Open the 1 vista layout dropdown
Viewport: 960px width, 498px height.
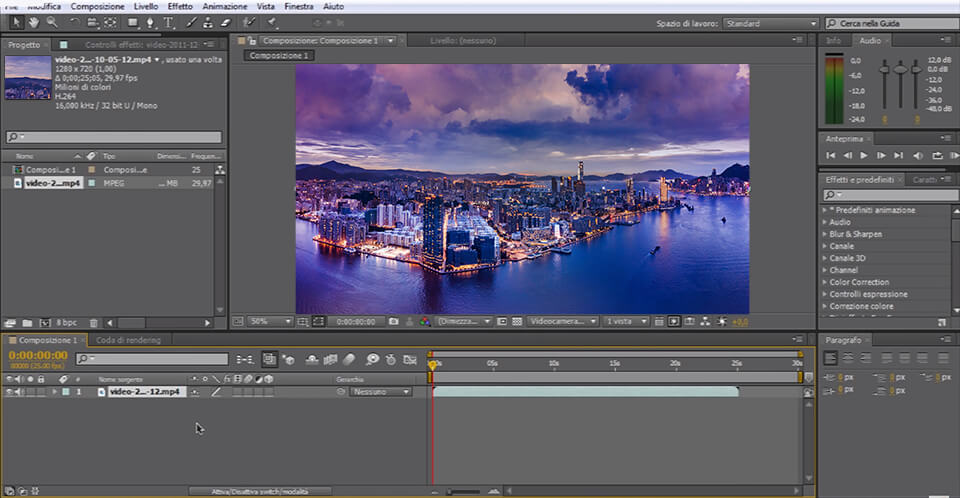tap(626, 321)
